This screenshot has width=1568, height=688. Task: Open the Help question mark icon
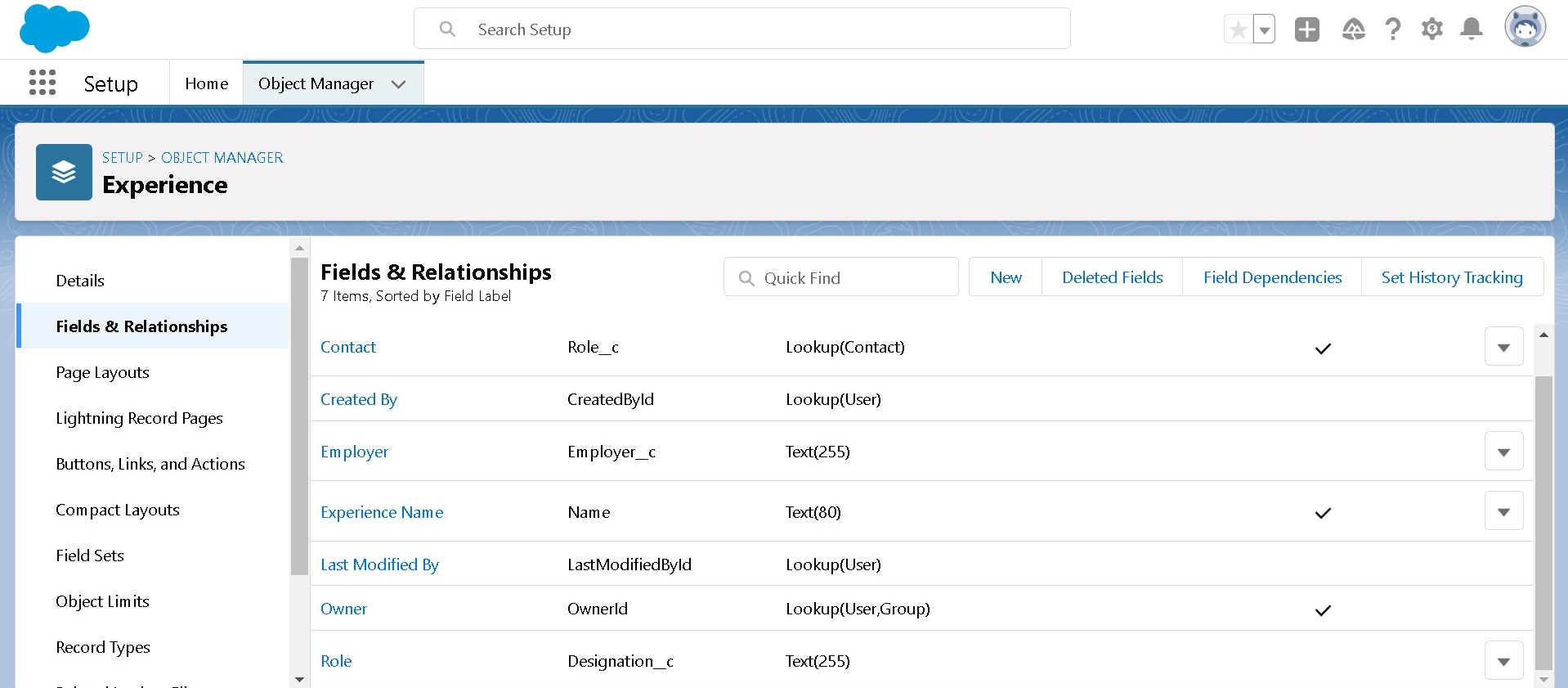tap(1392, 29)
